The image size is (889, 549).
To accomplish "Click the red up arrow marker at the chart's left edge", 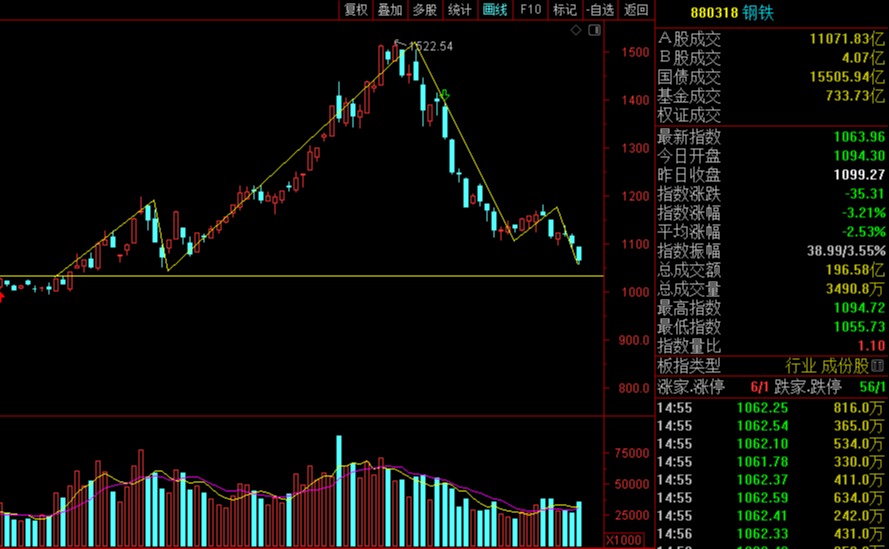I will click(x=1, y=295).
